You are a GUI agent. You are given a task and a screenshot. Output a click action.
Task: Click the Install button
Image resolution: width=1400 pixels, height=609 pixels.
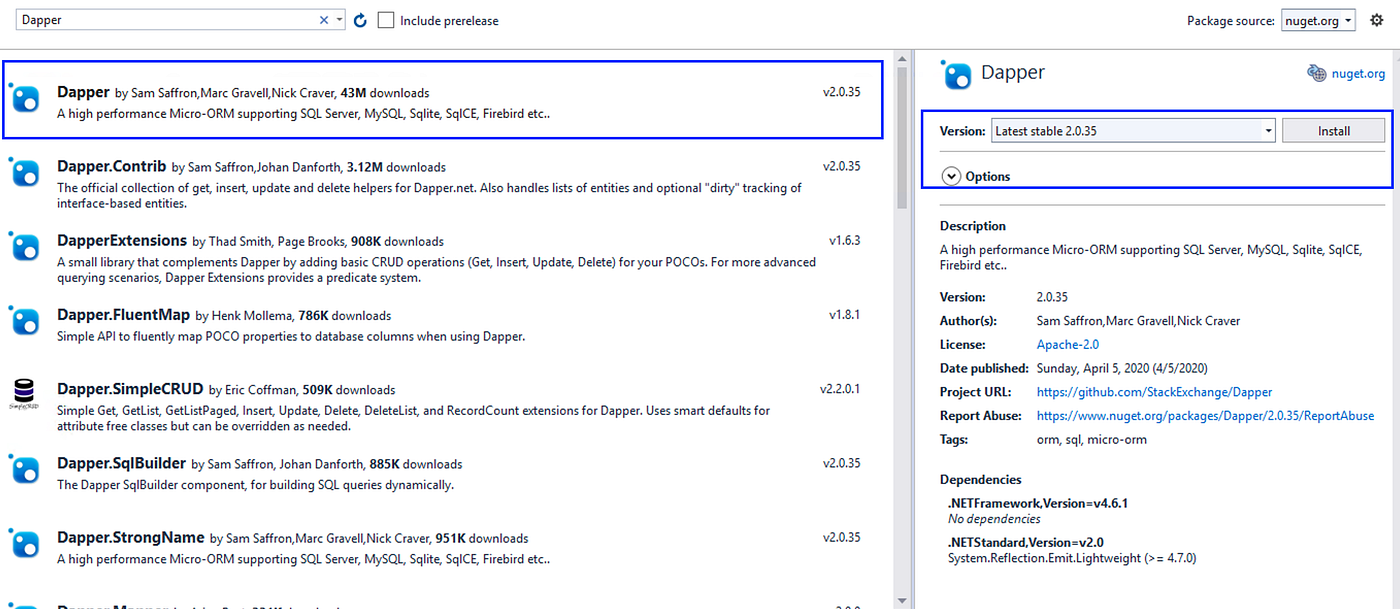tap(1333, 131)
